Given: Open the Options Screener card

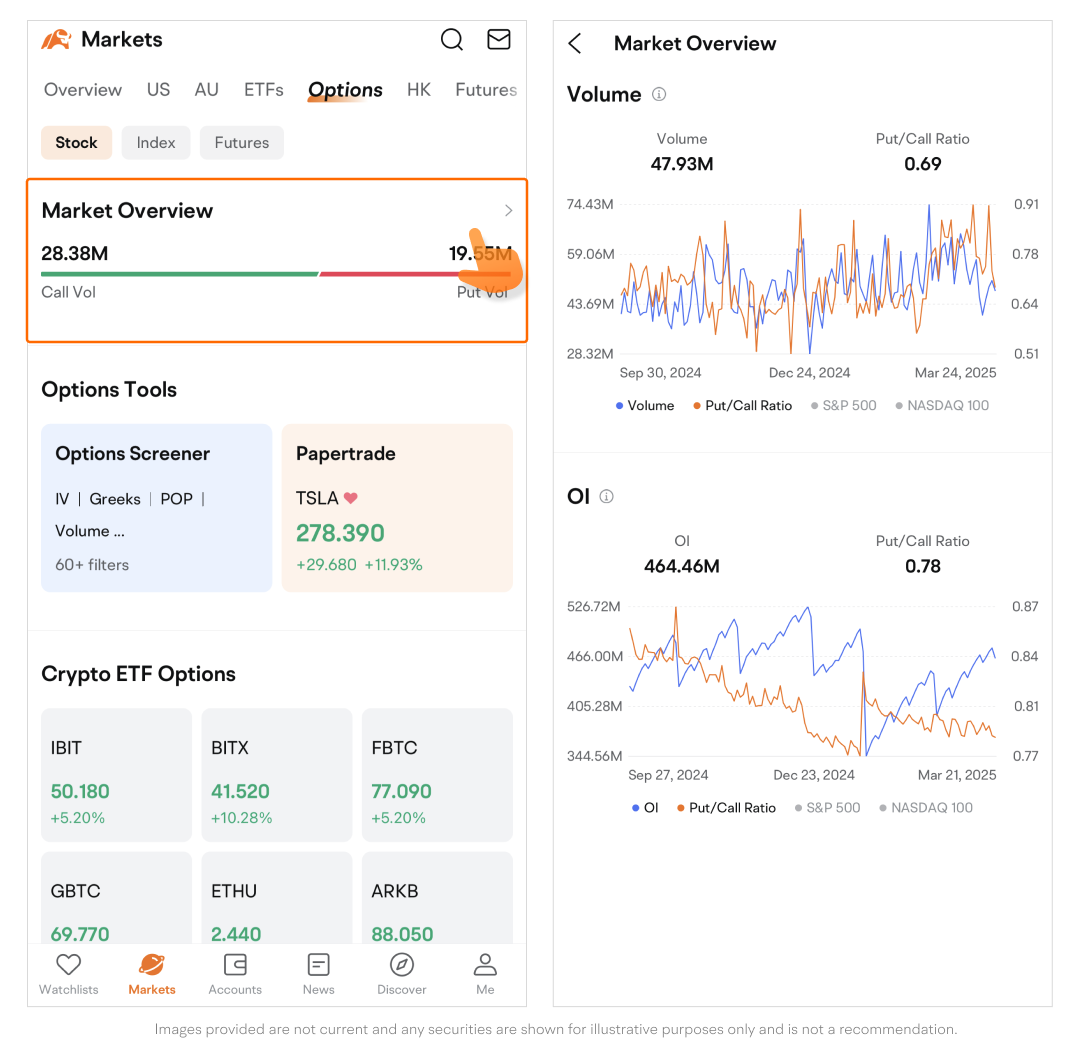Looking at the screenshot, I should (x=156, y=507).
